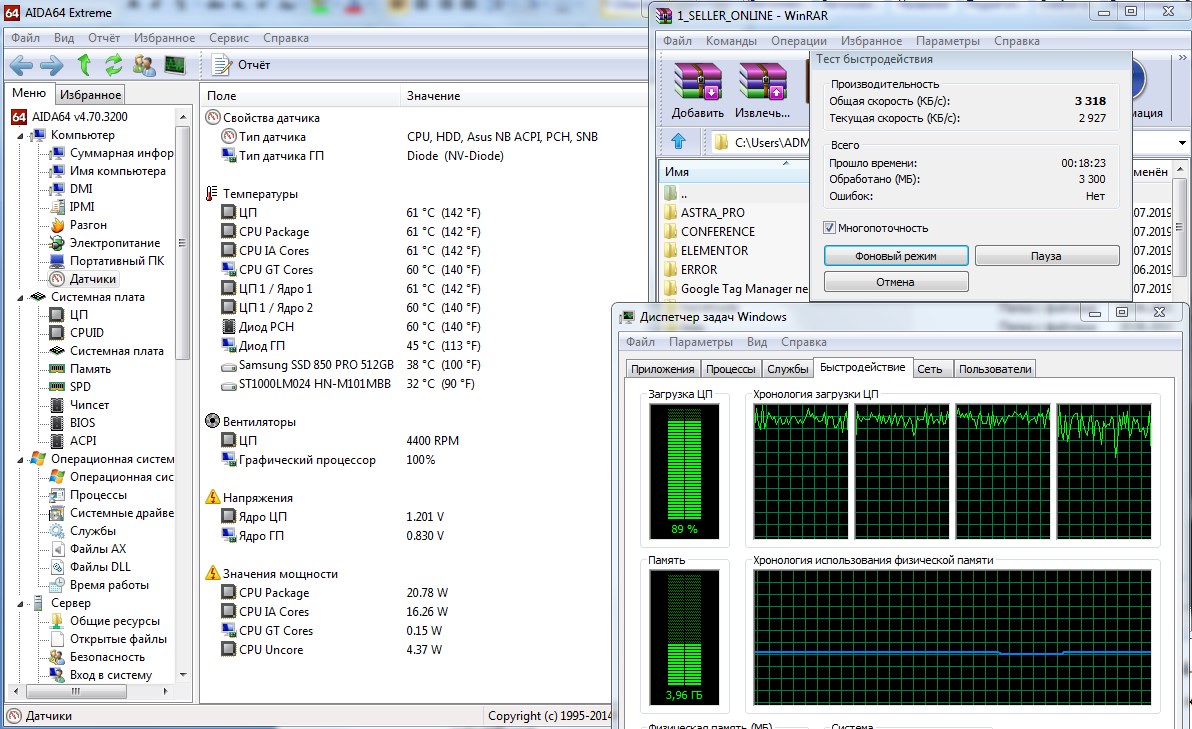The height and width of the screenshot is (729, 1192).
Task: Open WinRAR Команды menu
Action: pos(731,41)
